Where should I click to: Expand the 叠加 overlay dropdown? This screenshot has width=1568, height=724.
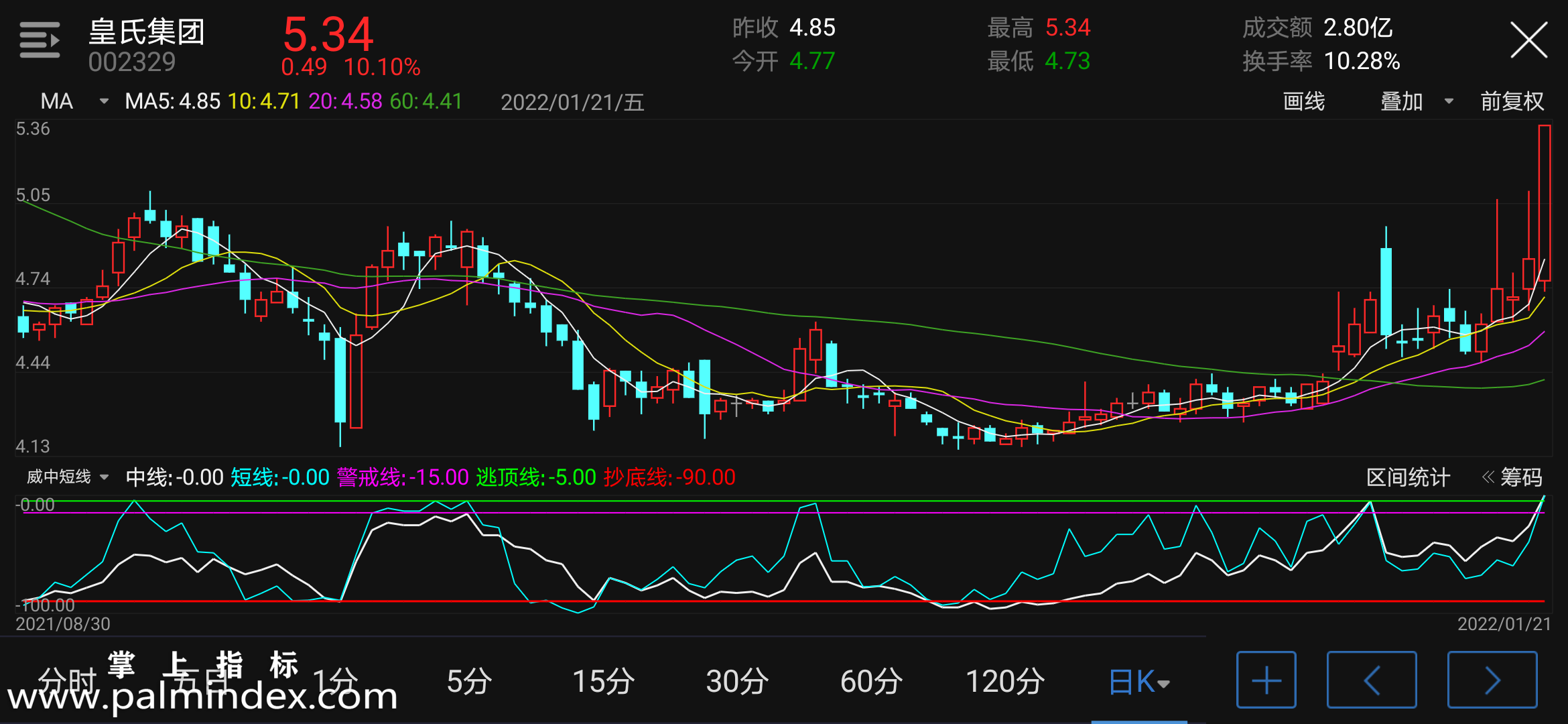point(1417,101)
